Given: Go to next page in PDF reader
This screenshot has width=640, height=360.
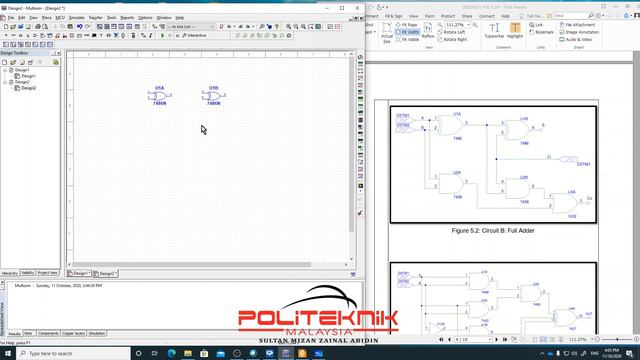Looking at the screenshot, I should [496, 340].
